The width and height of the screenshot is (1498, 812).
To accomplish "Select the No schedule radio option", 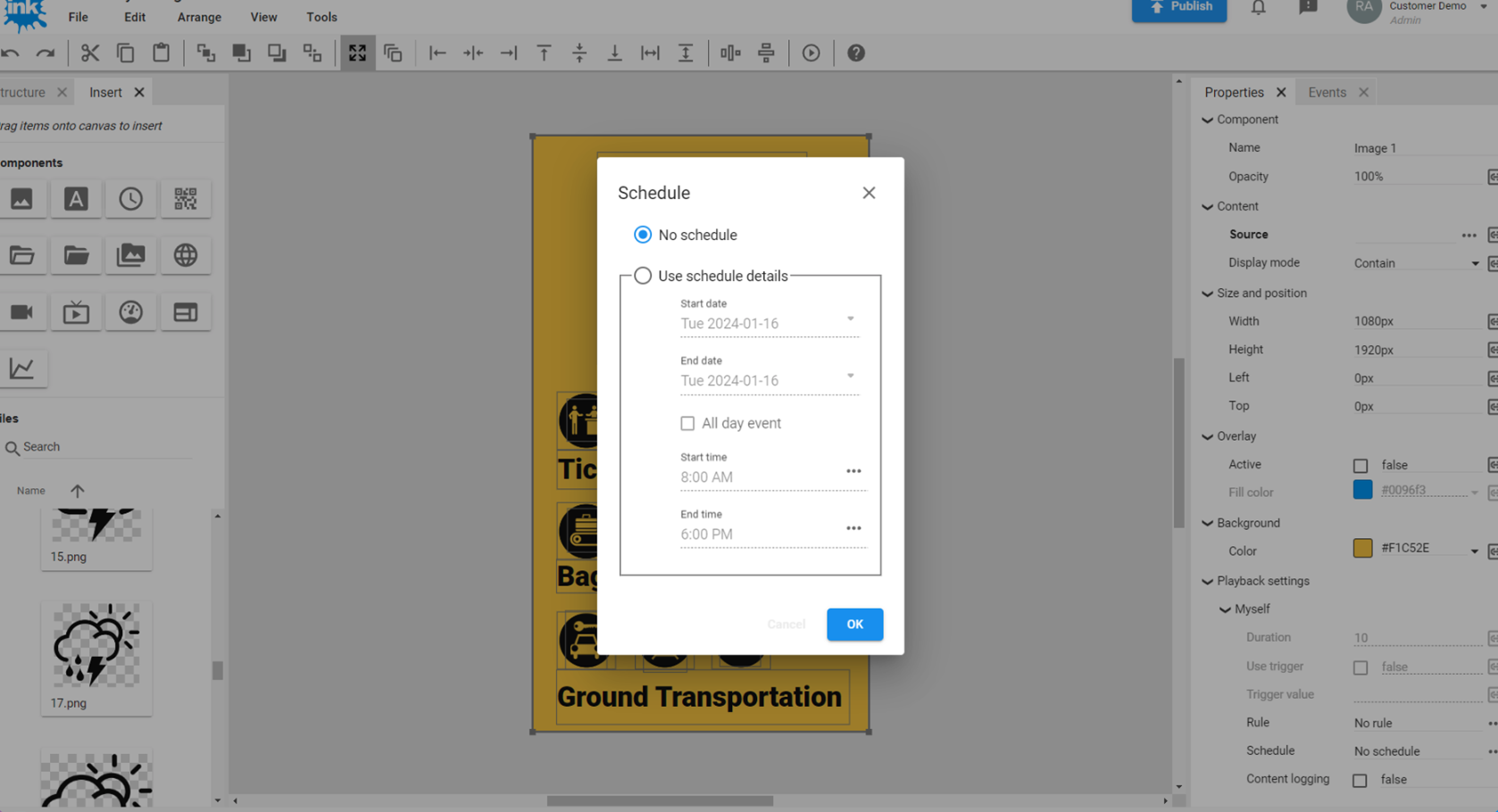I will (x=643, y=235).
